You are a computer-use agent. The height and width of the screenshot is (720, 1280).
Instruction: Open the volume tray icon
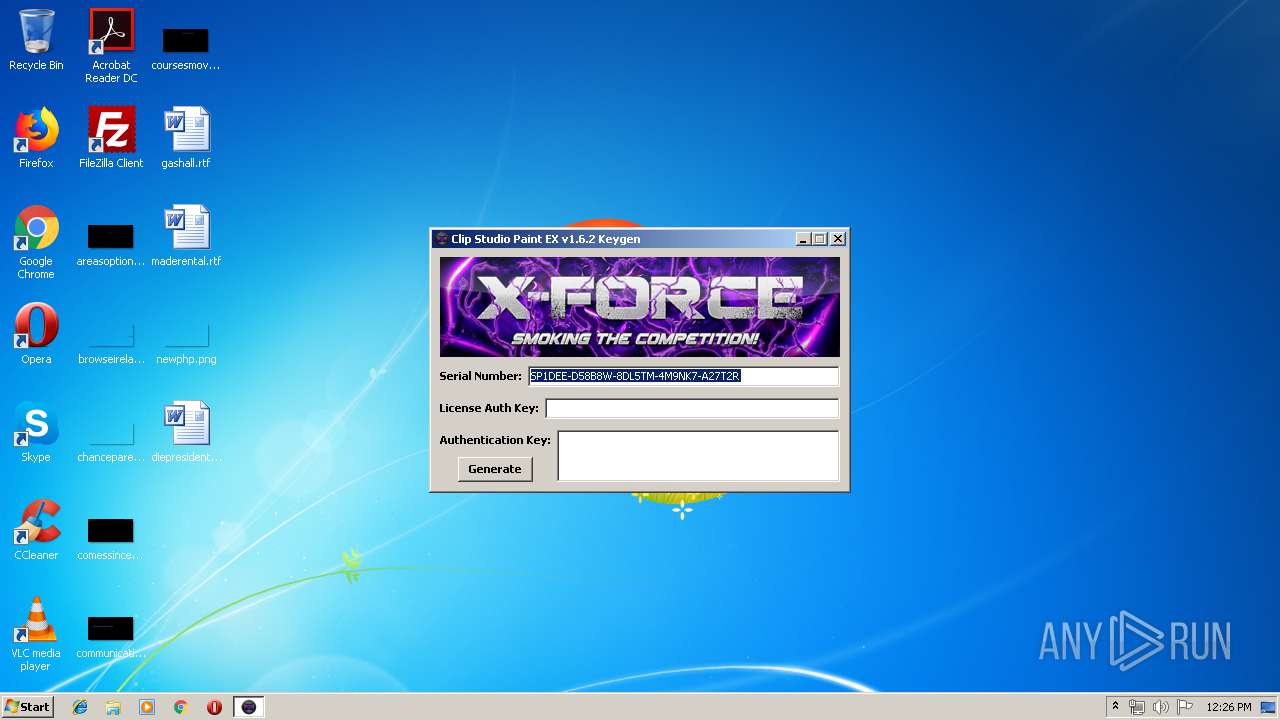pos(1161,707)
